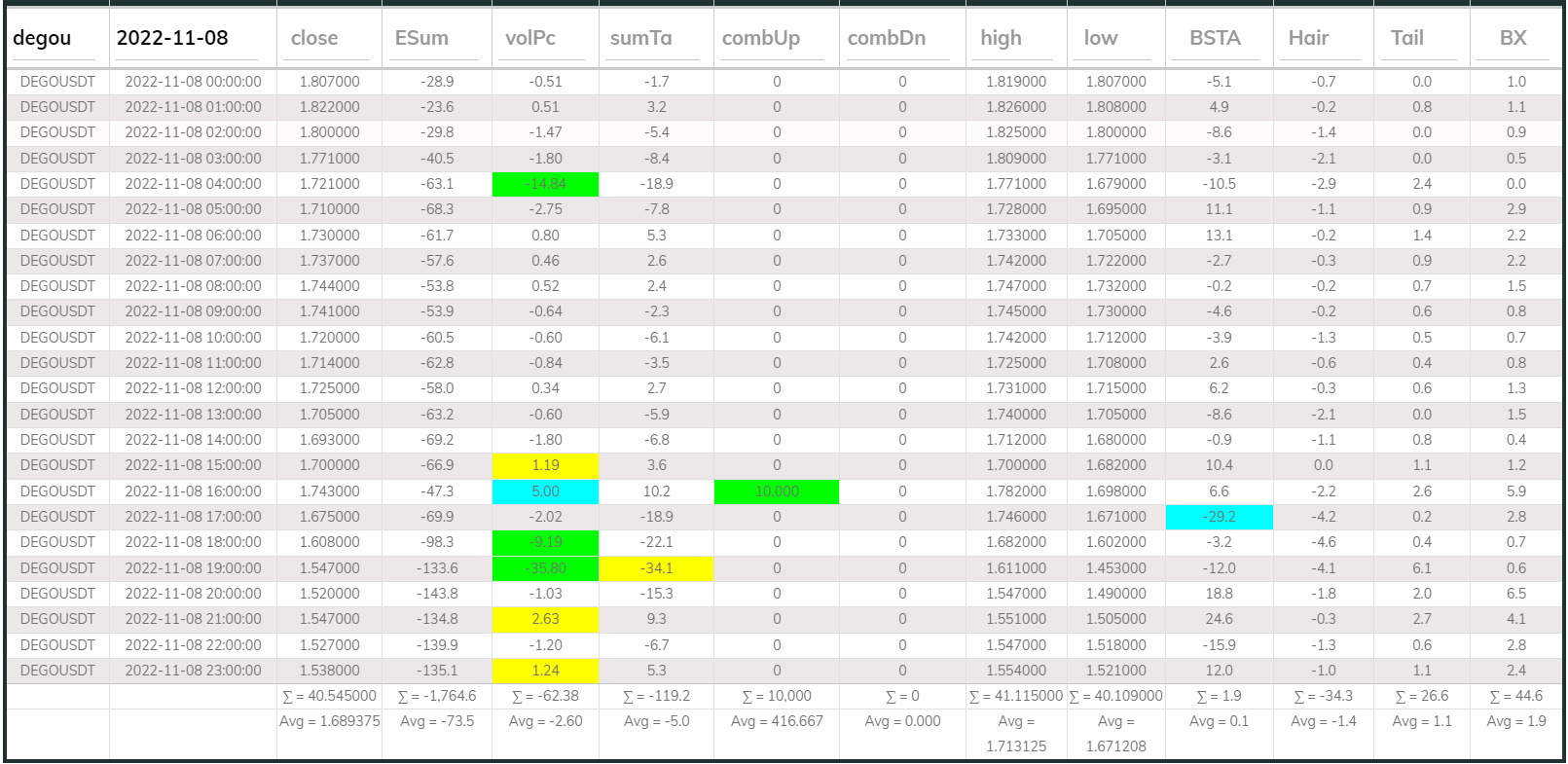Select the cyan BSTA cell showing -29.2
Screen dimensions: 1568x764
[1219, 517]
